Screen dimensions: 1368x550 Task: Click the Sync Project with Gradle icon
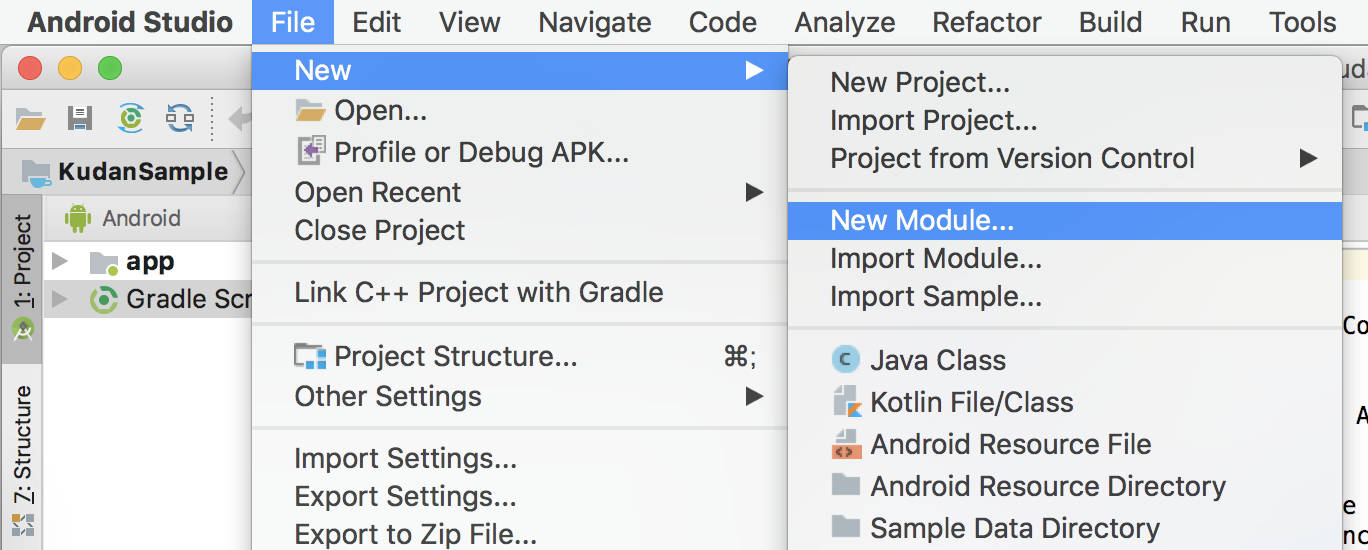coord(130,119)
